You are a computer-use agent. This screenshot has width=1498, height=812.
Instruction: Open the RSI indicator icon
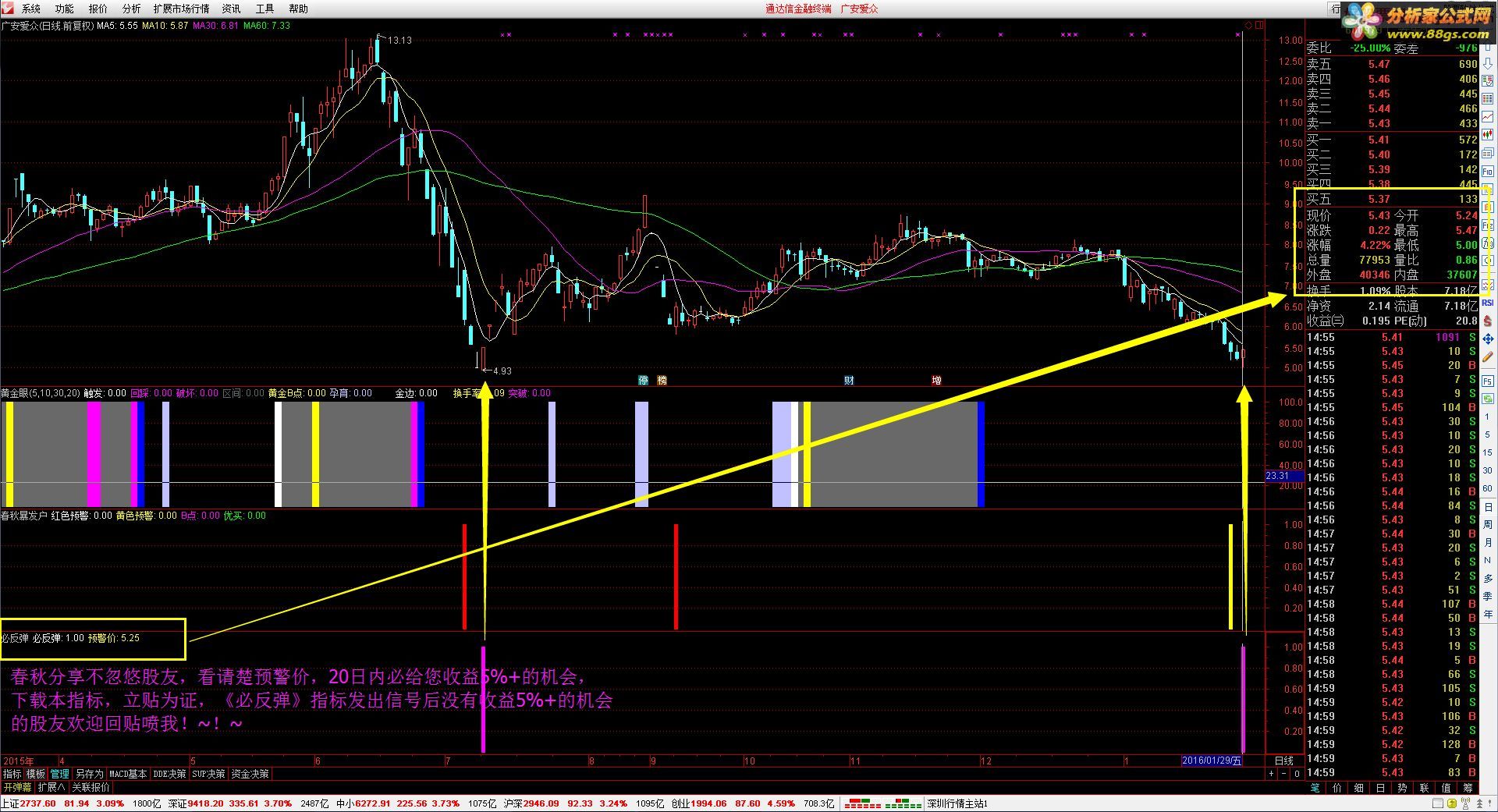point(1487,303)
